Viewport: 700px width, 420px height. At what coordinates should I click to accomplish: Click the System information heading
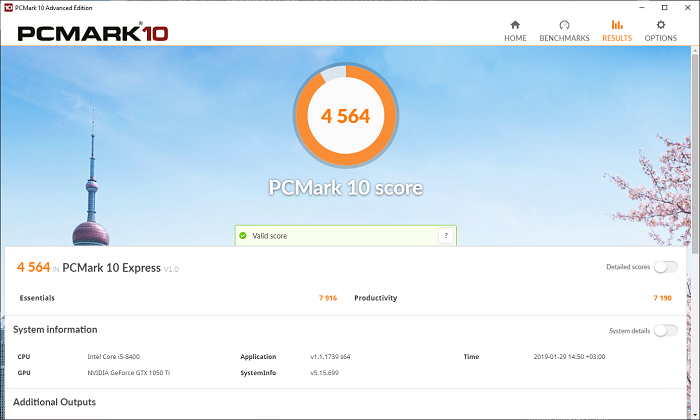coord(55,329)
